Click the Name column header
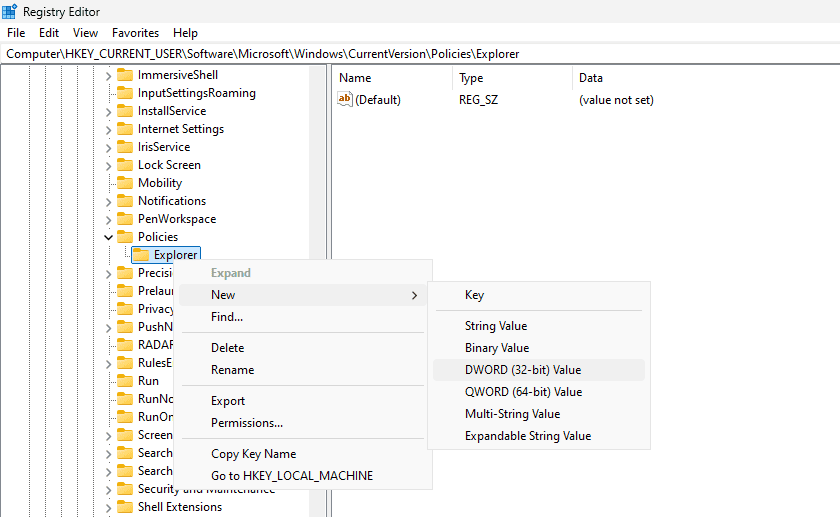This screenshot has height=517, width=840. (393, 78)
